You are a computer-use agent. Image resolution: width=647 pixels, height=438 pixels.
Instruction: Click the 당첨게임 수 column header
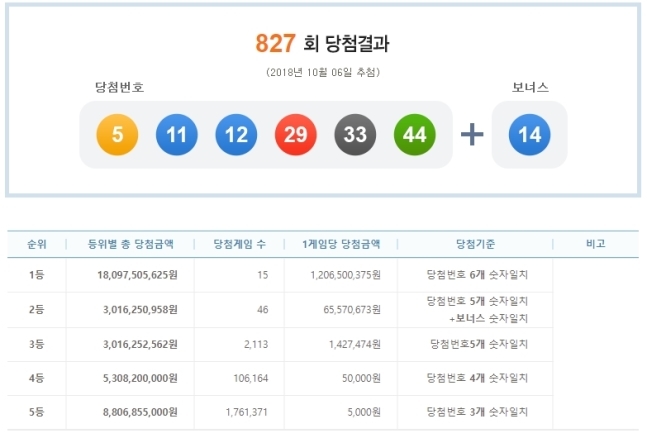[239, 244]
